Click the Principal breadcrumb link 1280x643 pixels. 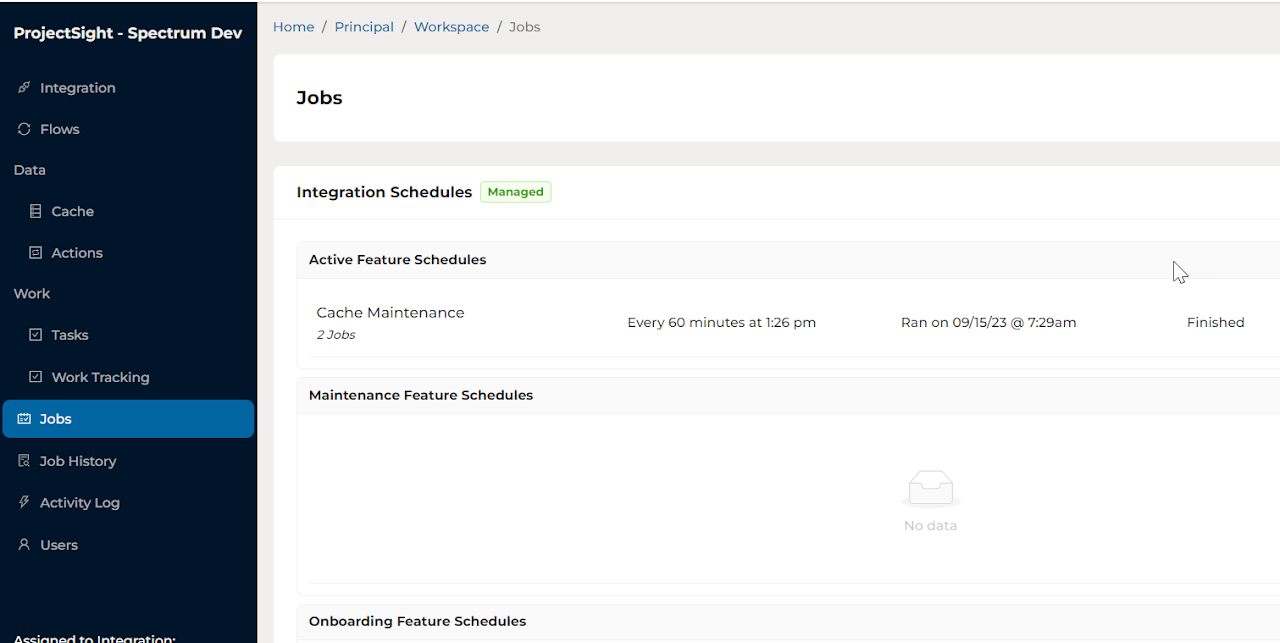click(364, 27)
